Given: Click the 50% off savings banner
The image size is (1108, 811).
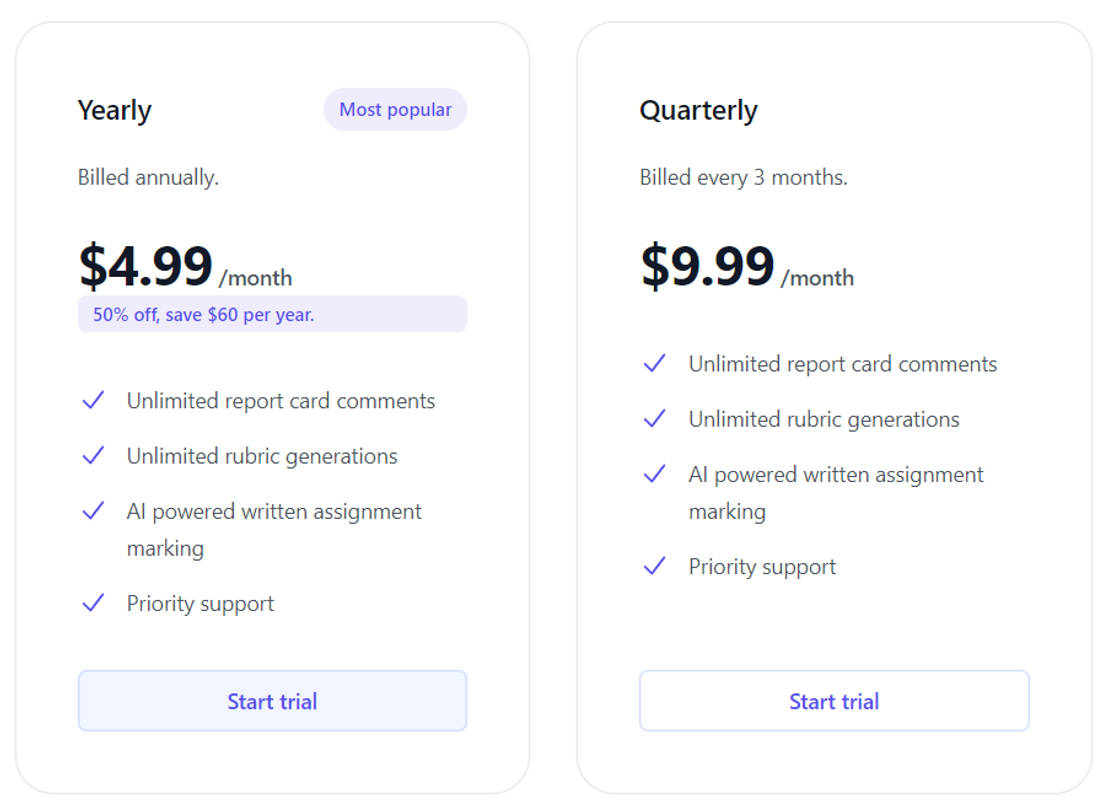Looking at the screenshot, I should click(272, 314).
